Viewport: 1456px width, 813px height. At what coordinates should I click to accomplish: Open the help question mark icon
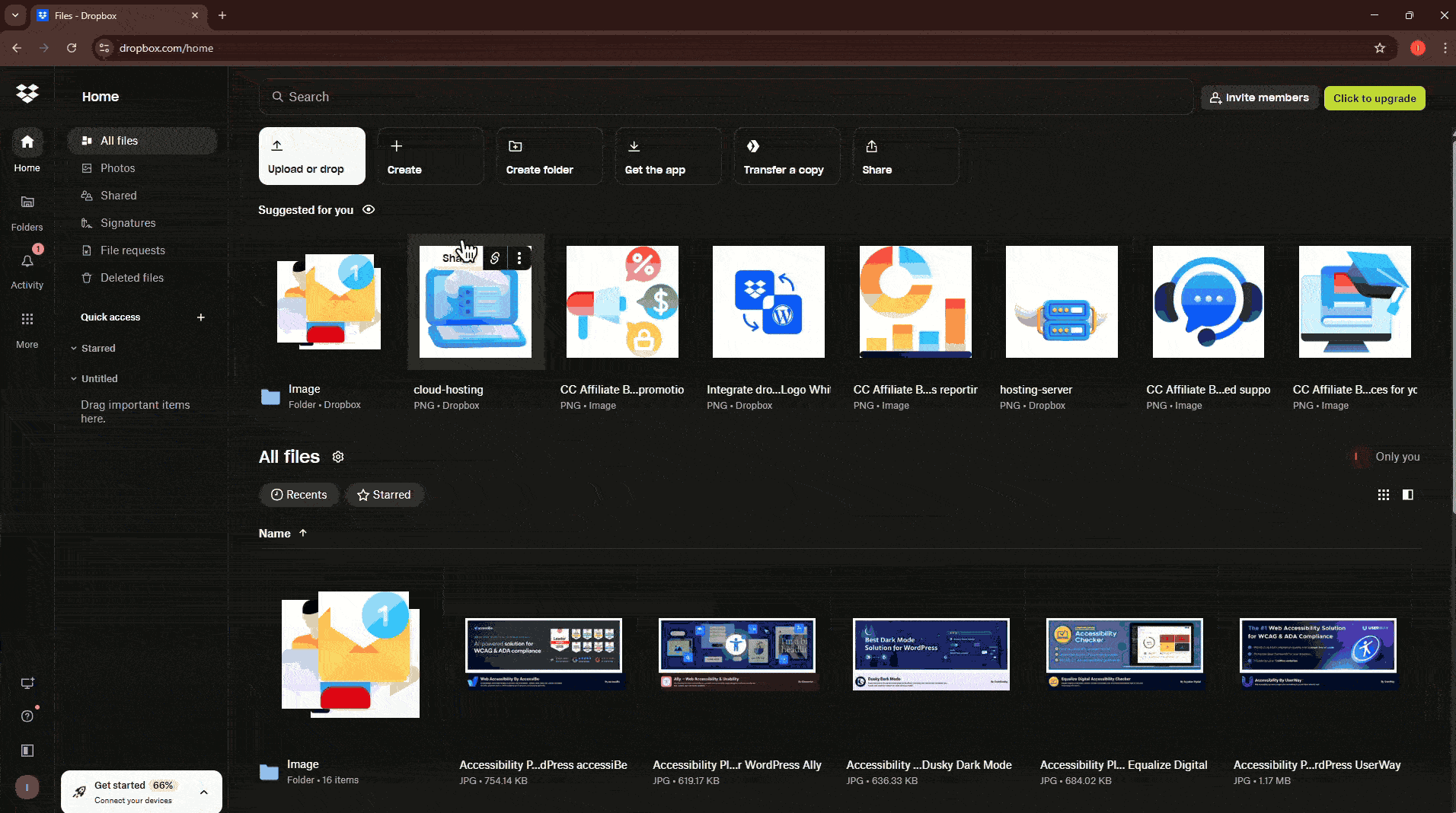click(27, 716)
